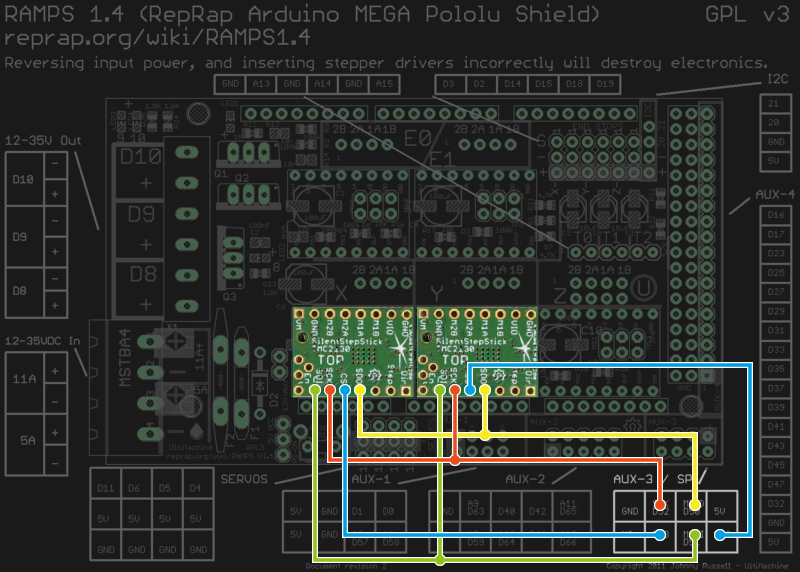Click the D17 cell in AUX-4

pos(776,234)
